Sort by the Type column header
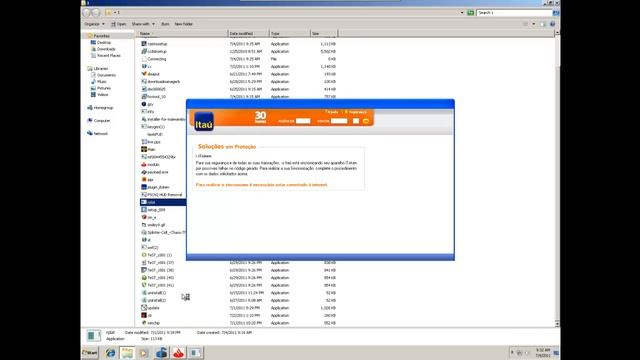Image resolution: width=640 pixels, height=360 pixels. [290, 33]
